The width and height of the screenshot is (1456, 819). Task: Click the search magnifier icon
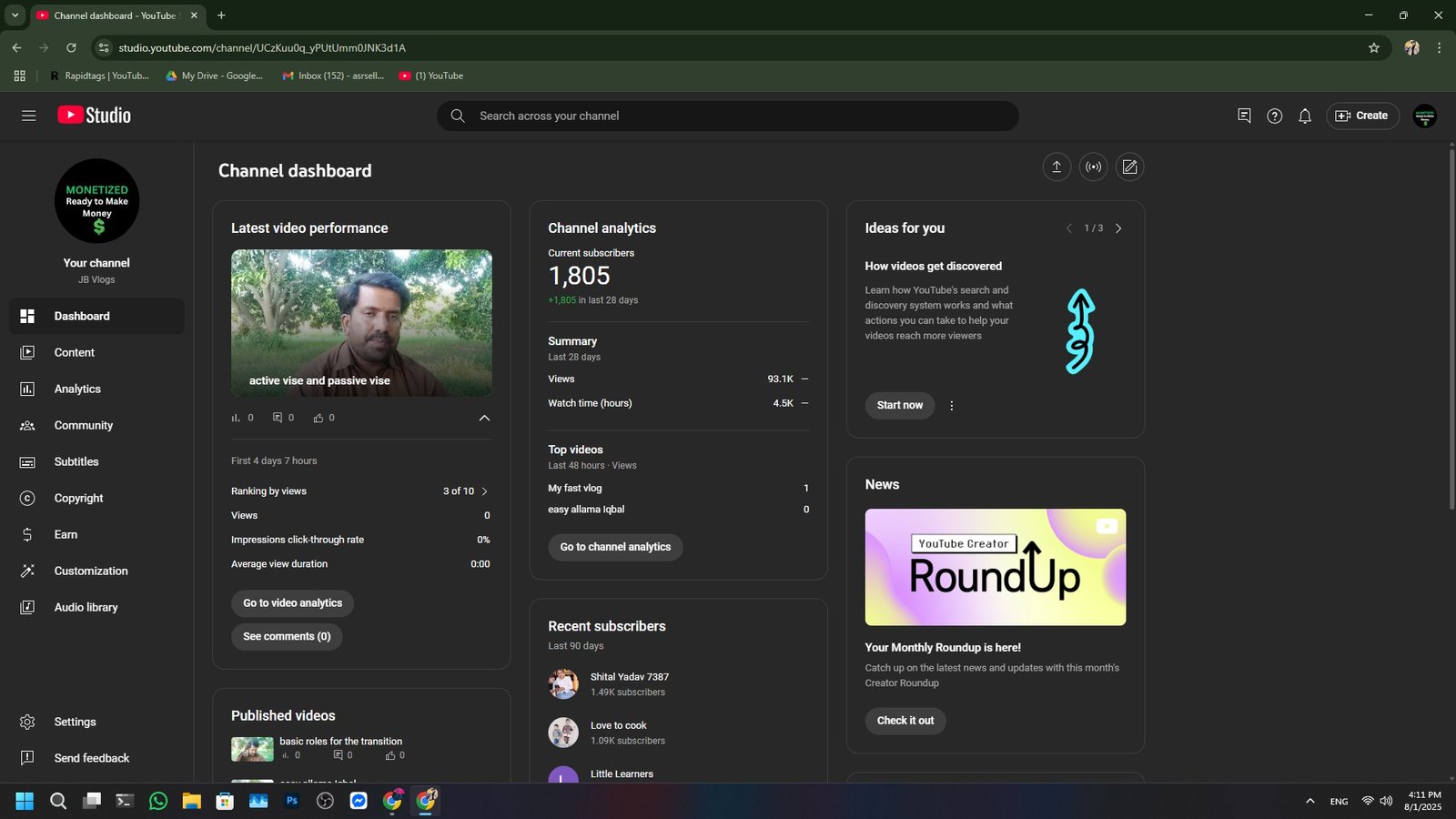point(458,116)
